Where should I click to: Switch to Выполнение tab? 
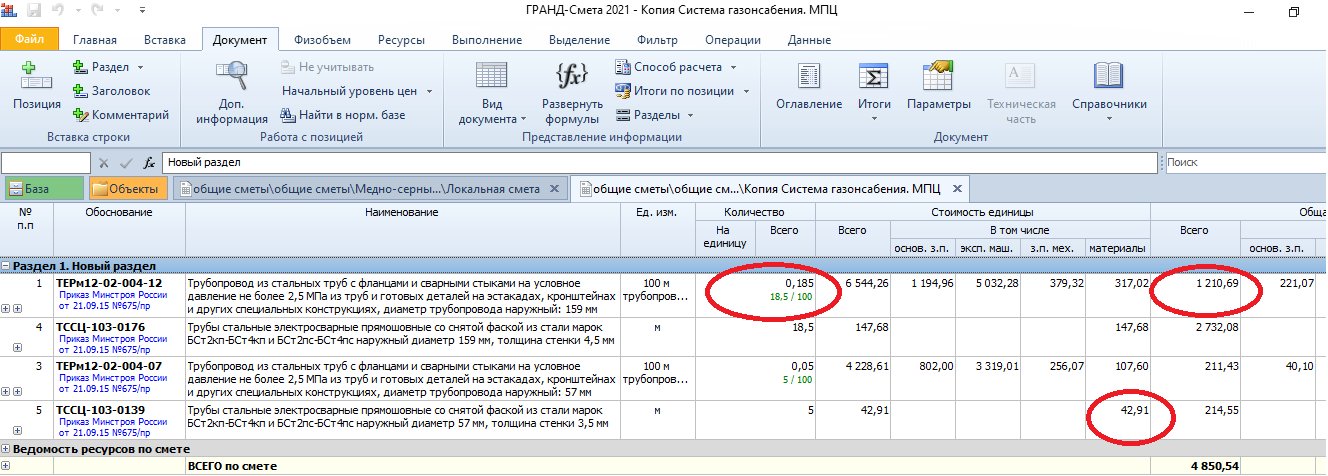pos(487,40)
